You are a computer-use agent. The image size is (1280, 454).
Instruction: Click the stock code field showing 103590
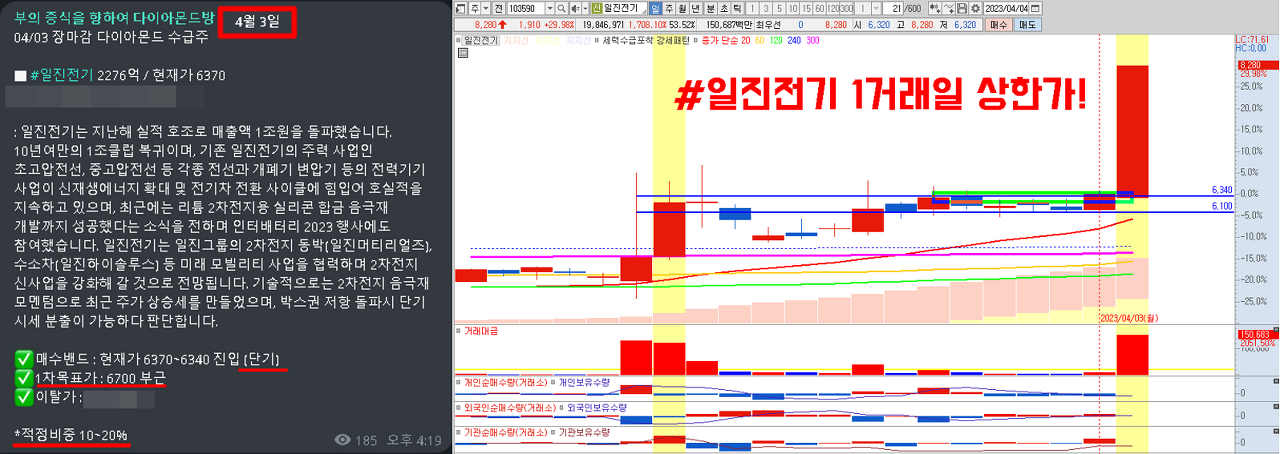[527, 8]
